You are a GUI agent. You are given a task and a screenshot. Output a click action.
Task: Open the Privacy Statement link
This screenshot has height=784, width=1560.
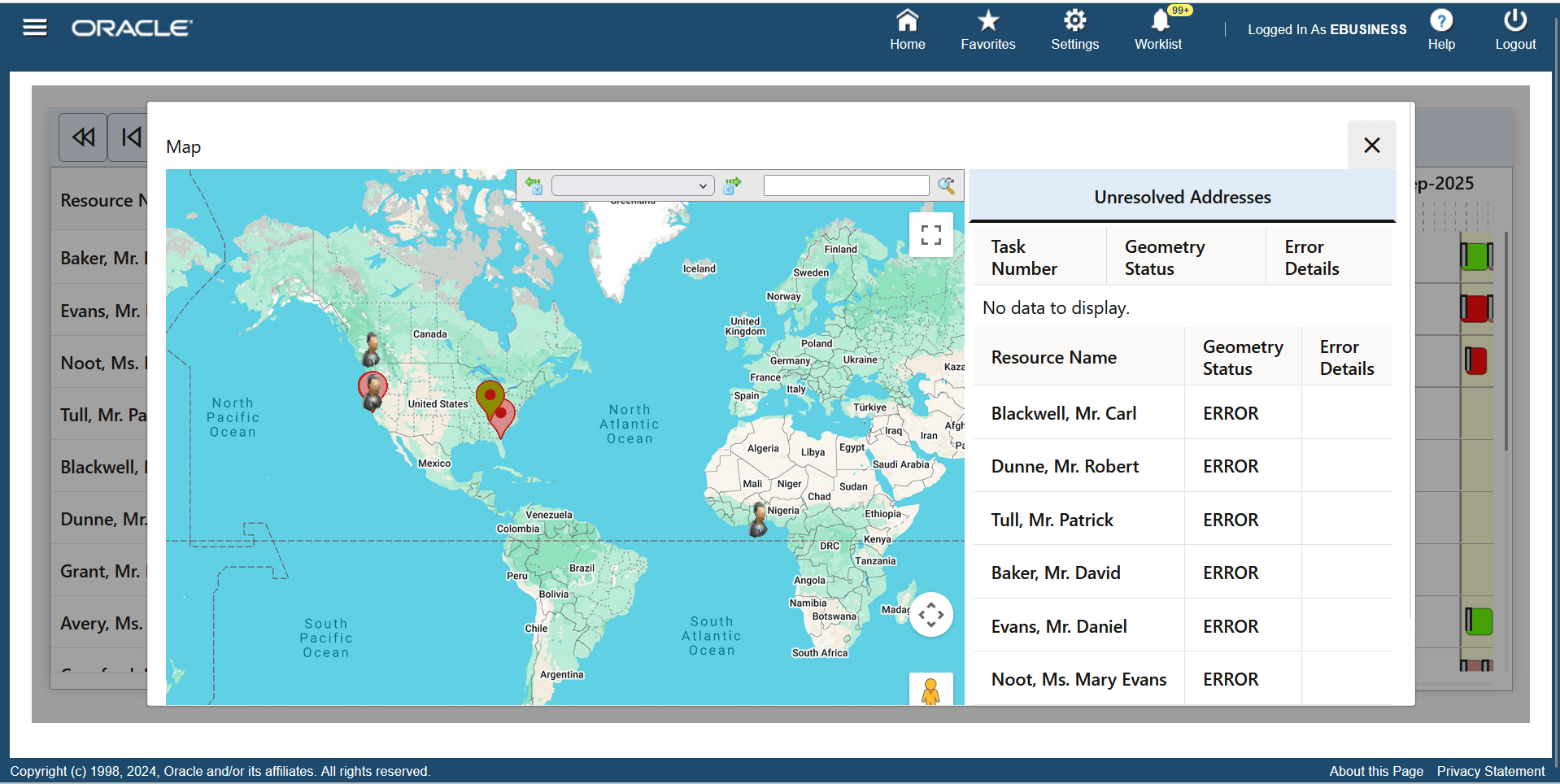(x=1490, y=771)
